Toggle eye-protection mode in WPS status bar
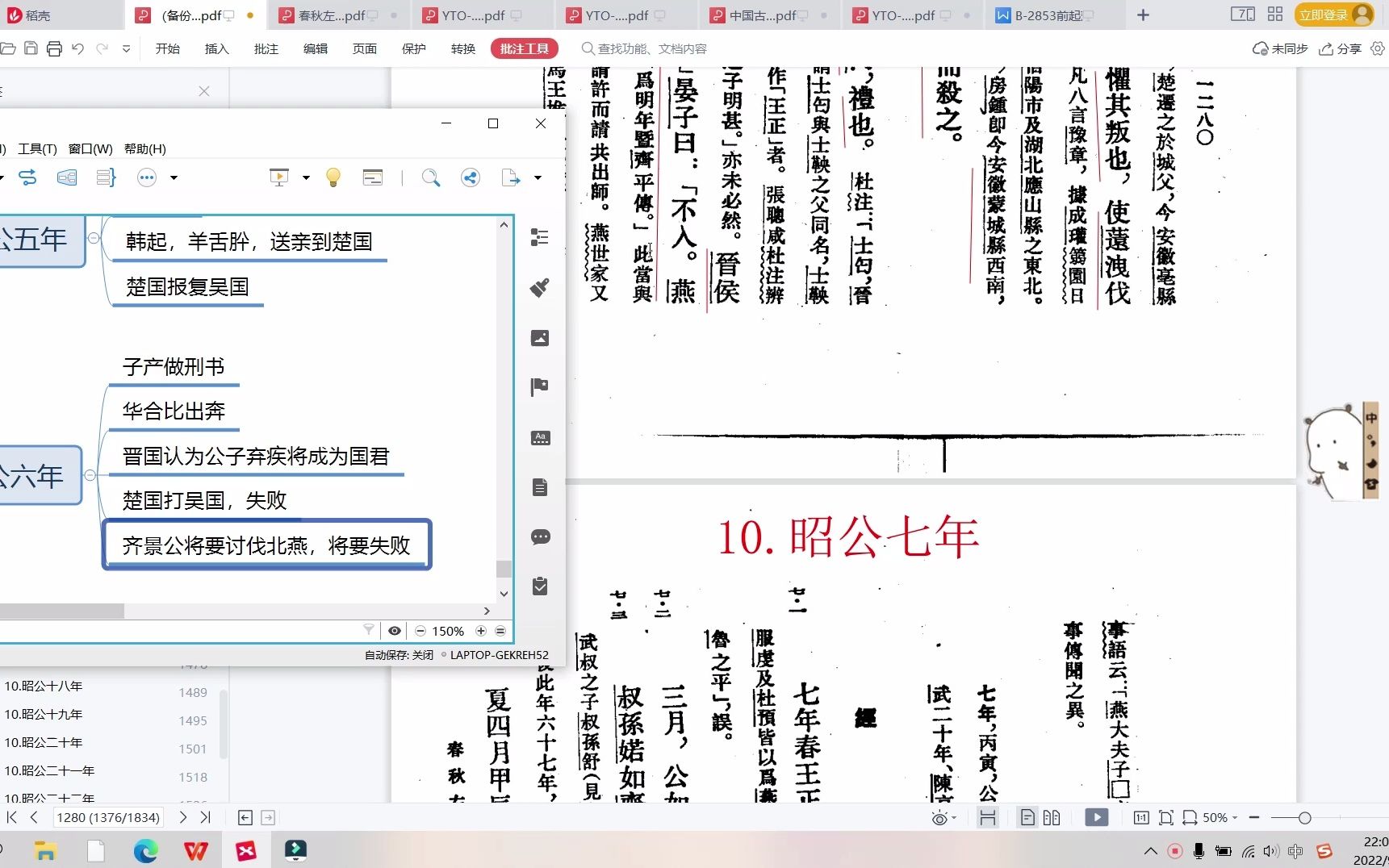Viewport: 1389px width, 868px height. tap(939, 818)
